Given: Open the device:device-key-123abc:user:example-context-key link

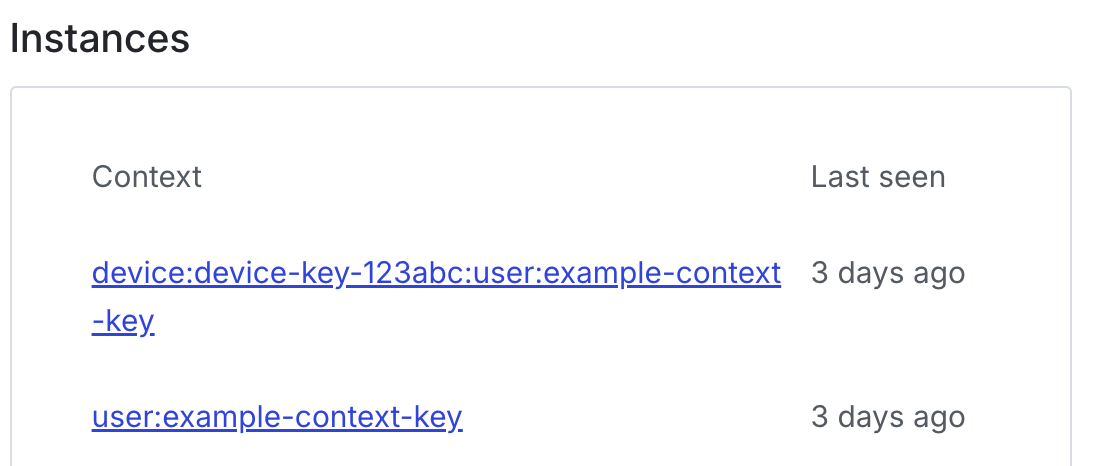Looking at the screenshot, I should (436, 273).
